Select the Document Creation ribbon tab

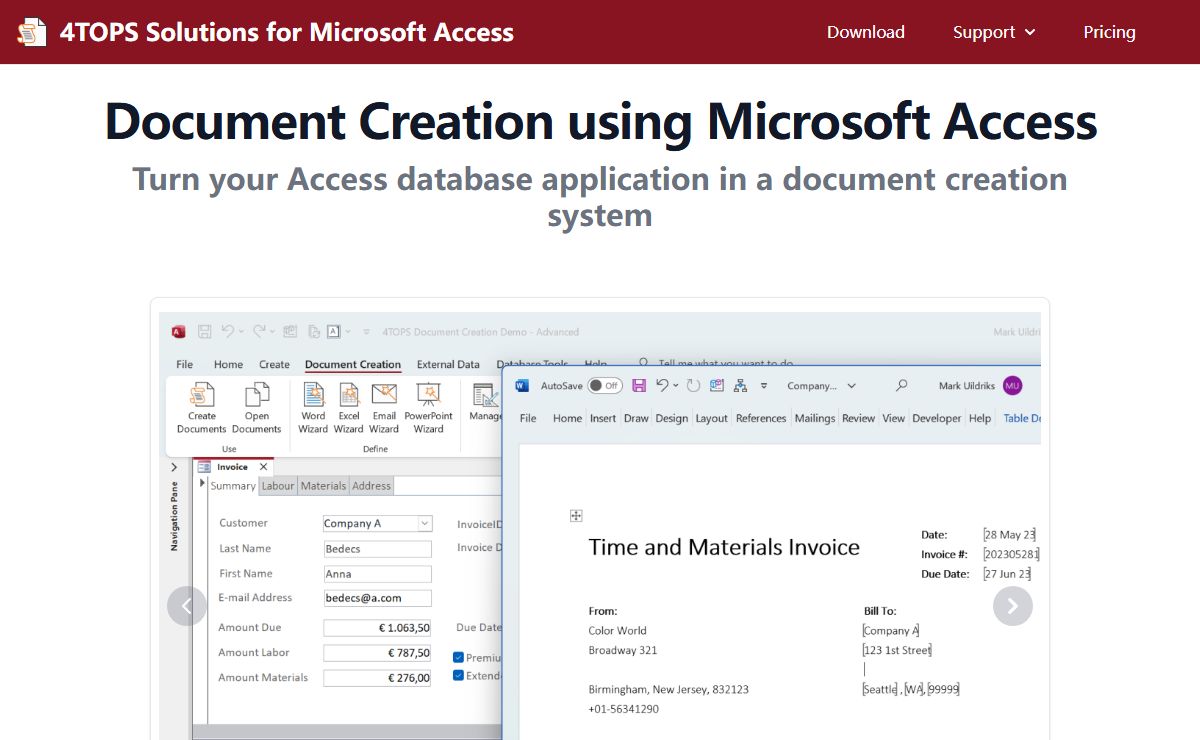(353, 364)
